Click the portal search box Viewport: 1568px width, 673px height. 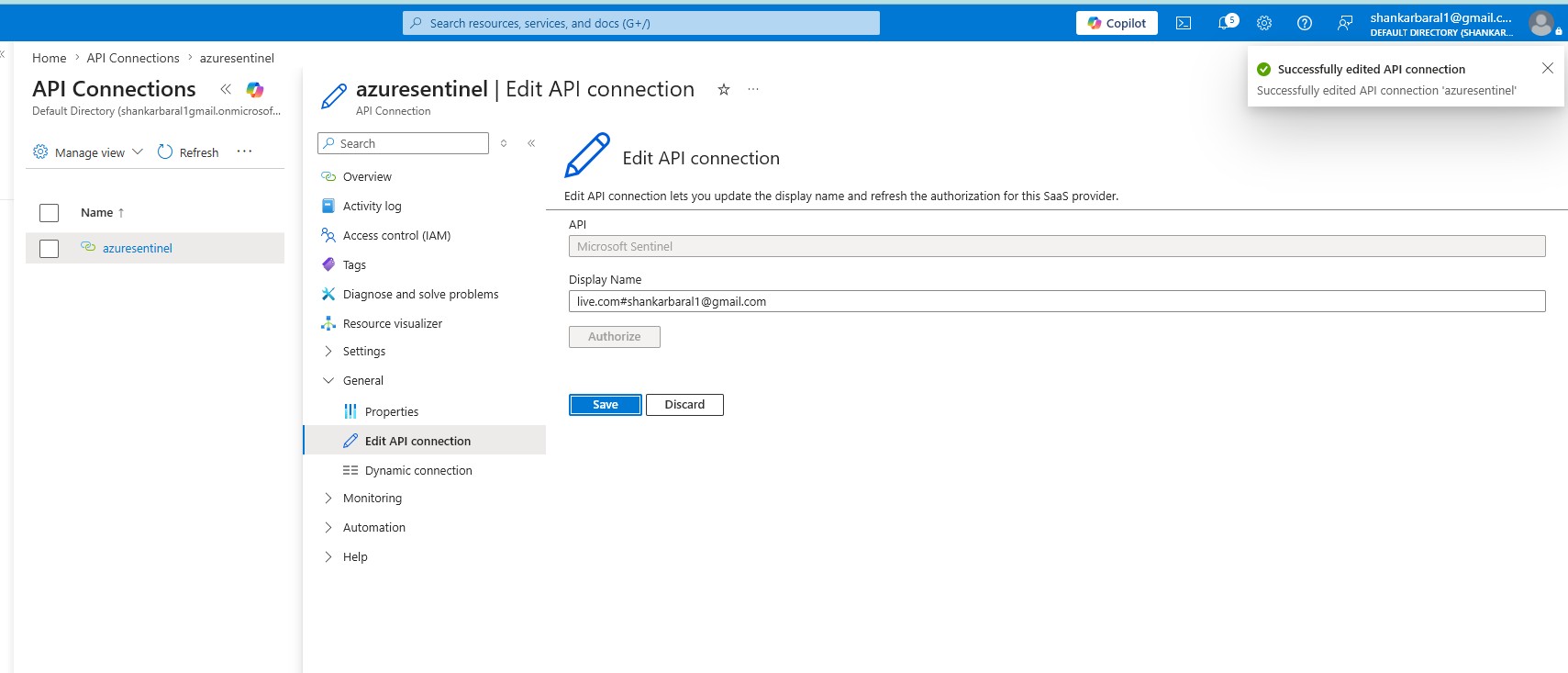pyautogui.click(x=640, y=23)
